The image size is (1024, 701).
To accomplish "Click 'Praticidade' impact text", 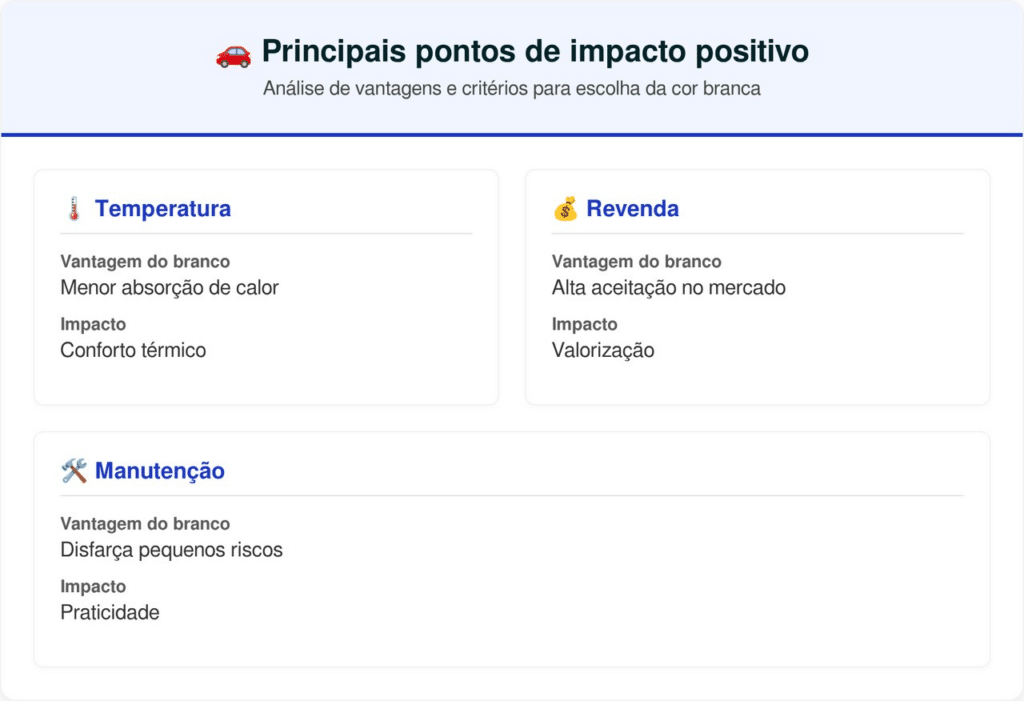I will (x=110, y=612).
